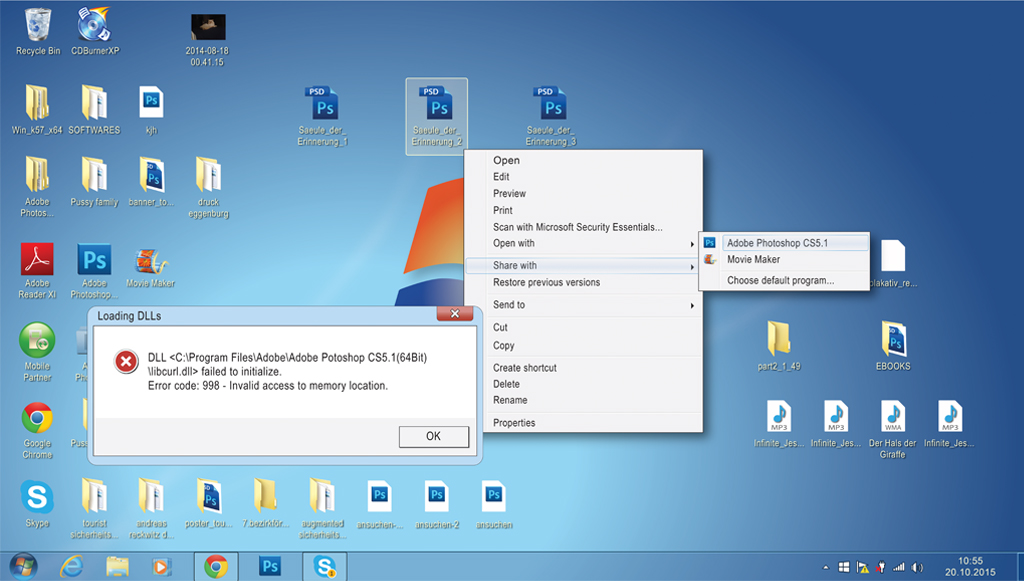Select Scan with Microsoft Security Essentials
The image size is (1024, 581).
pyautogui.click(x=583, y=227)
